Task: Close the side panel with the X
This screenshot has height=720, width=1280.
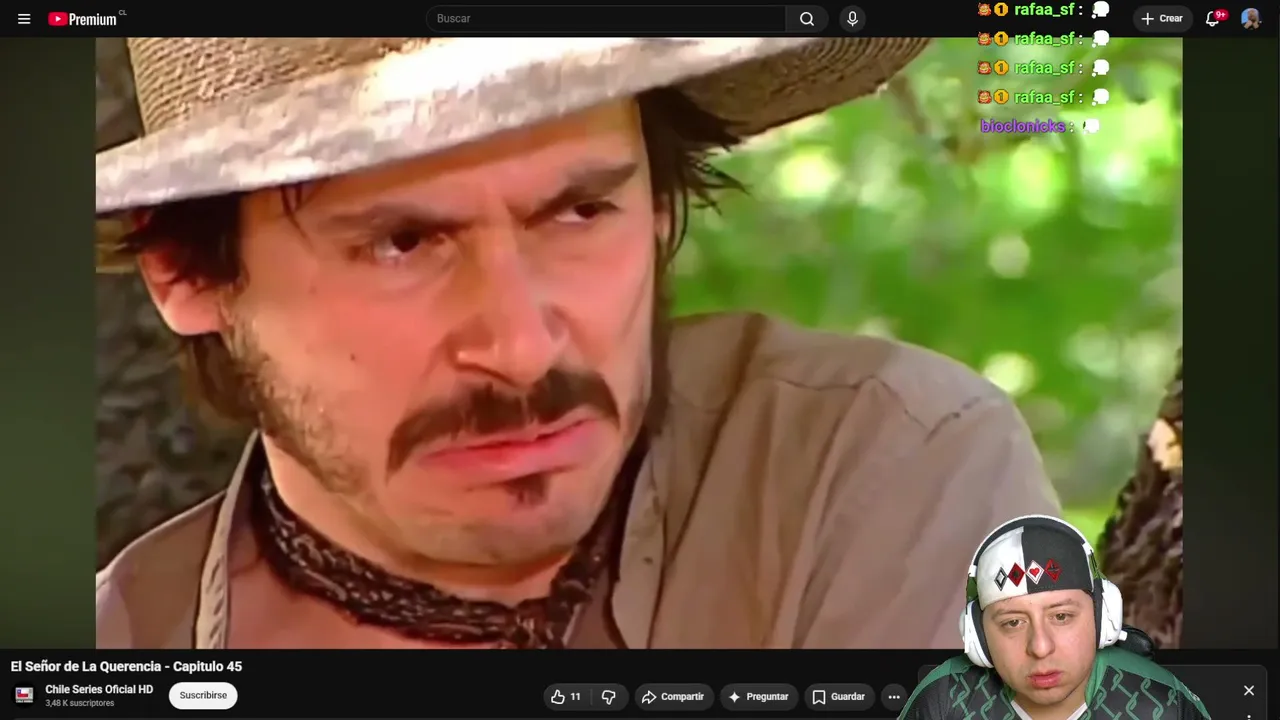Action: pyautogui.click(x=1249, y=691)
